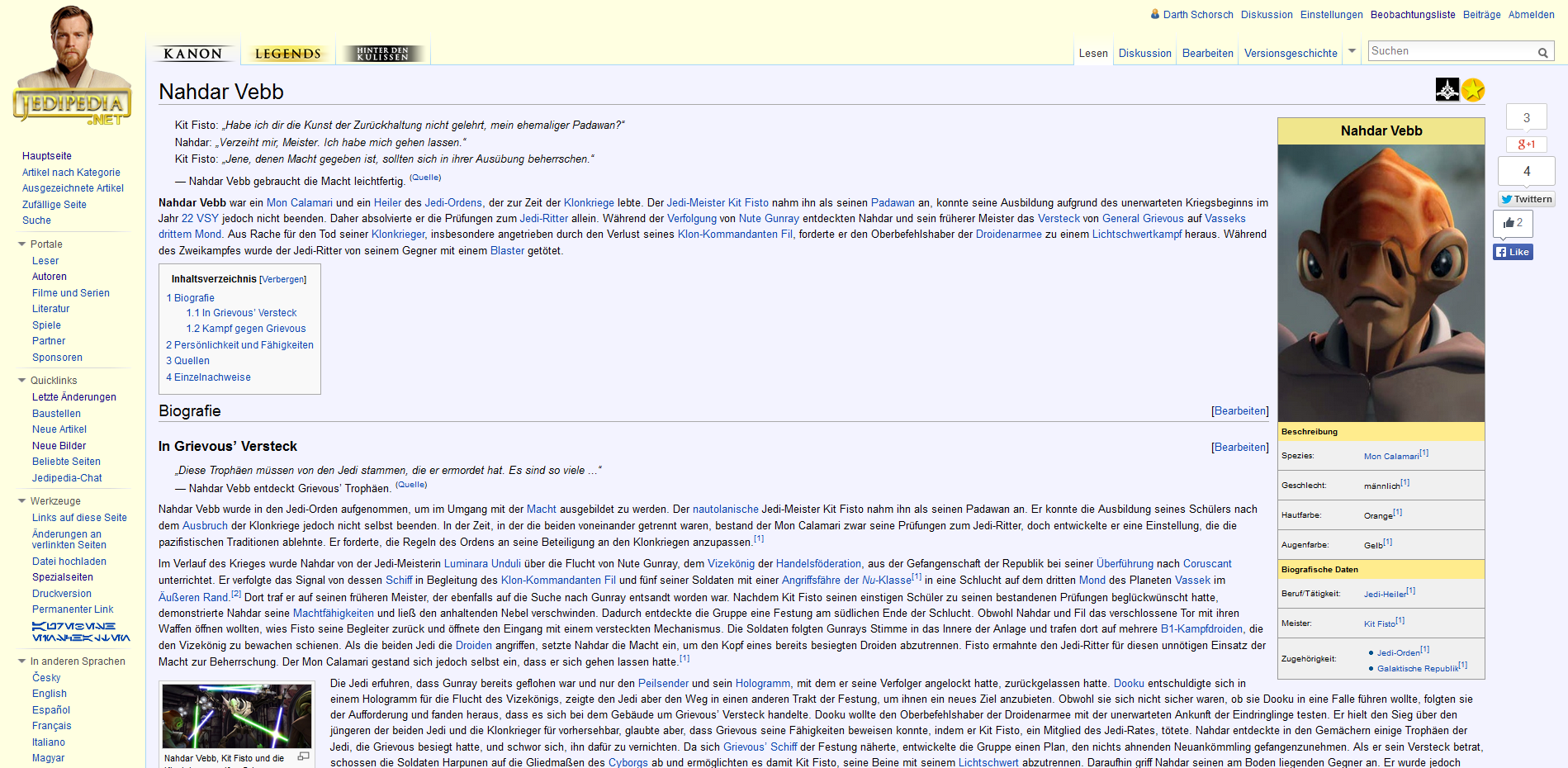Open Artikel nach Kategorie

click(x=71, y=173)
